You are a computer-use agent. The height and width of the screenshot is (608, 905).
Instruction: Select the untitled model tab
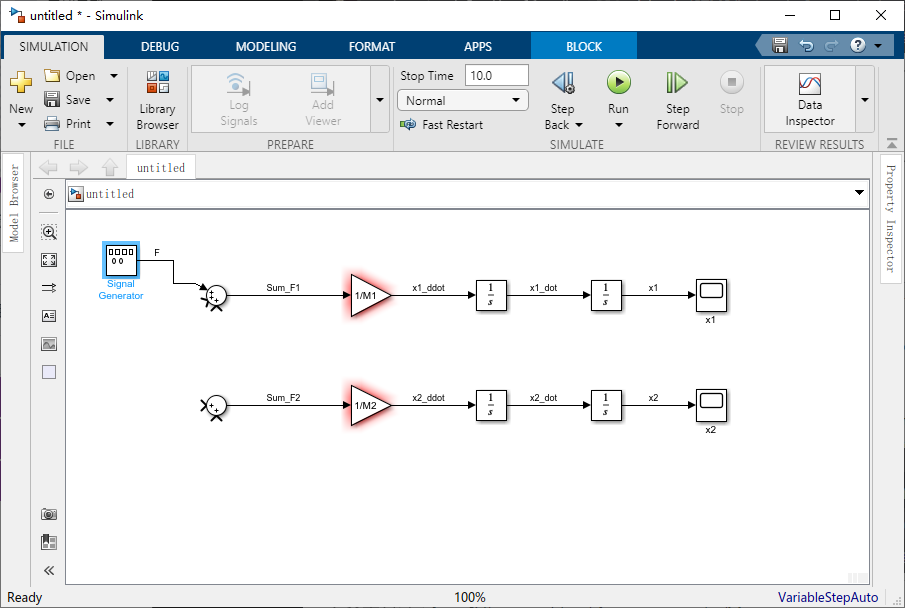161,167
